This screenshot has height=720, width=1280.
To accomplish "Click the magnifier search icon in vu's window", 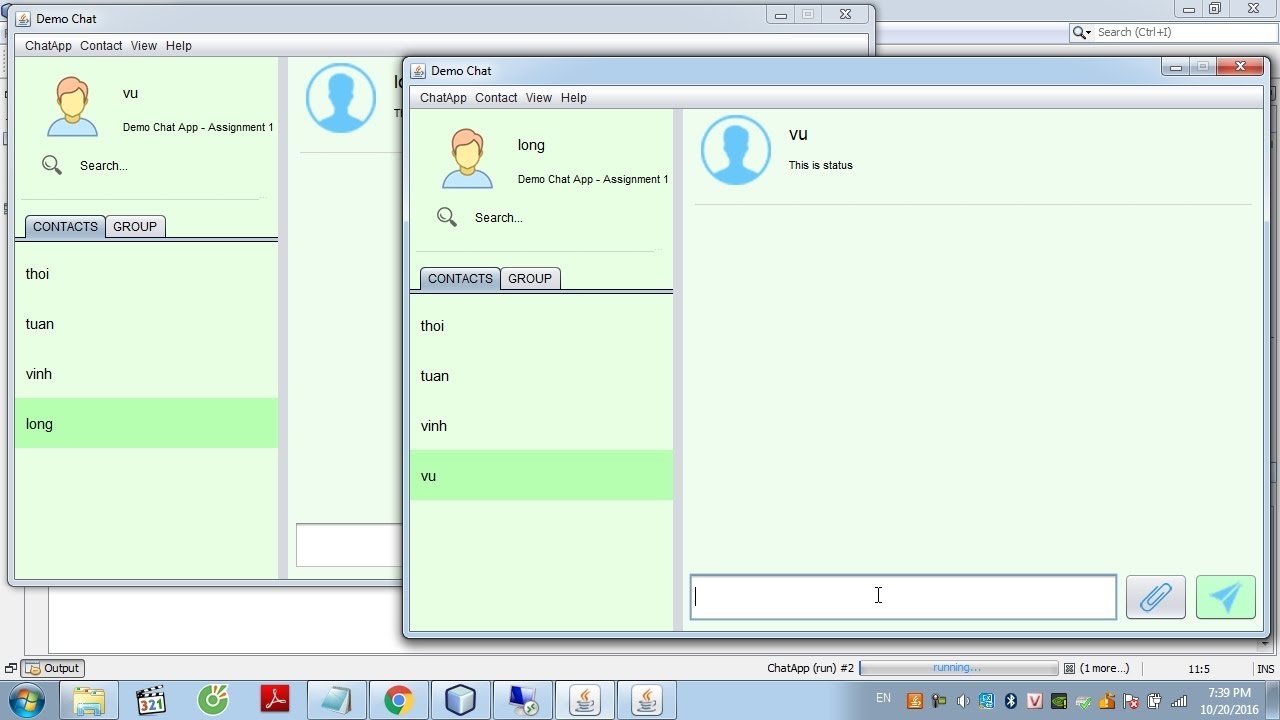I will pos(52,165).
